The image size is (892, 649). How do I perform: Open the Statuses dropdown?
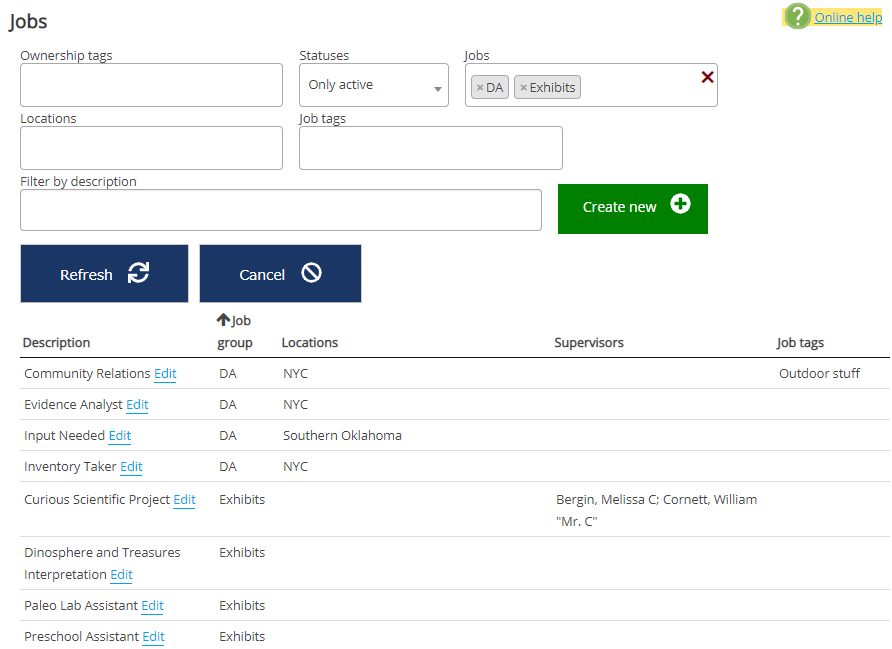click(374, 85)
